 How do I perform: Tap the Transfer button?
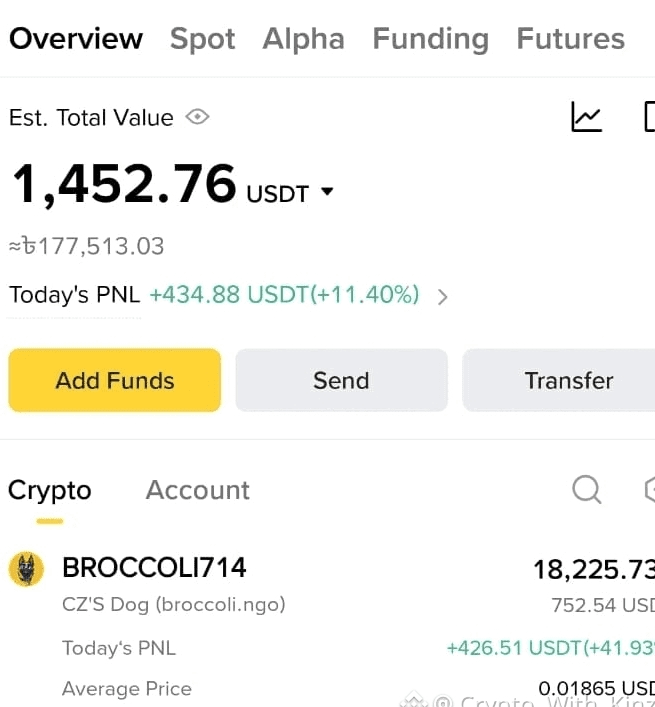(559, 380)
